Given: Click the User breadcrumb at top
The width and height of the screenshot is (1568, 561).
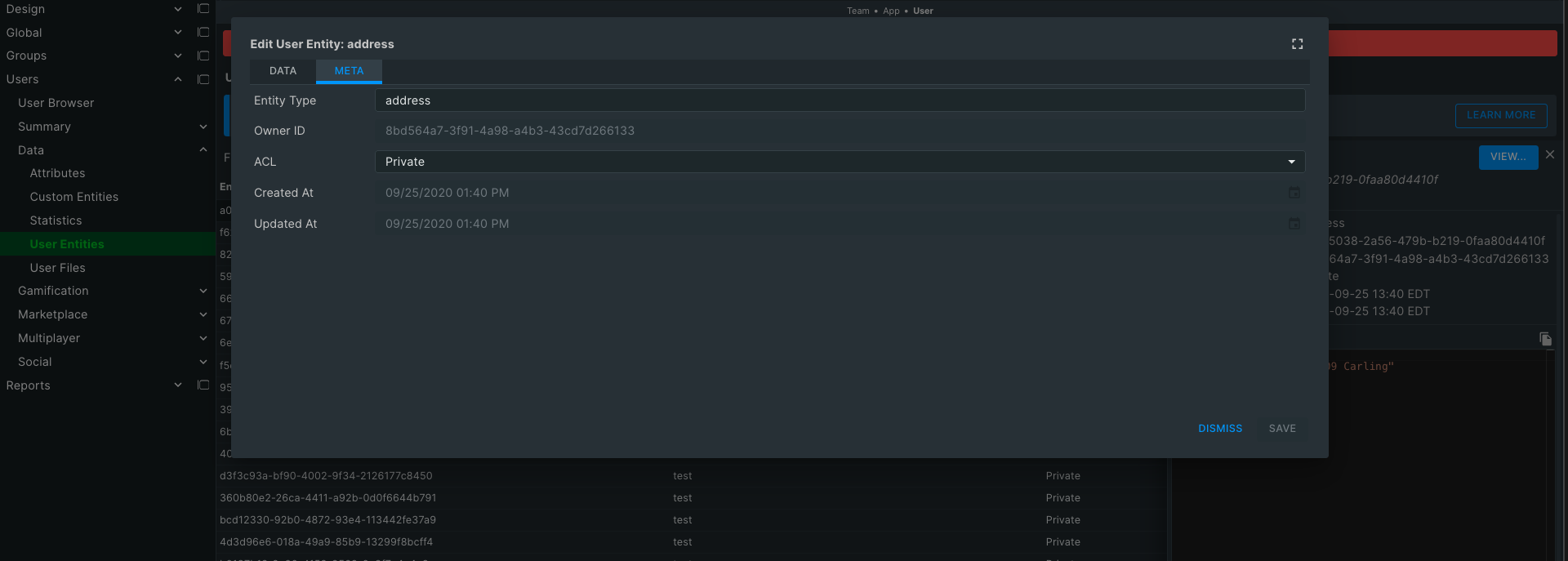Looking at the screenshot, I should (x=923, y=11).
